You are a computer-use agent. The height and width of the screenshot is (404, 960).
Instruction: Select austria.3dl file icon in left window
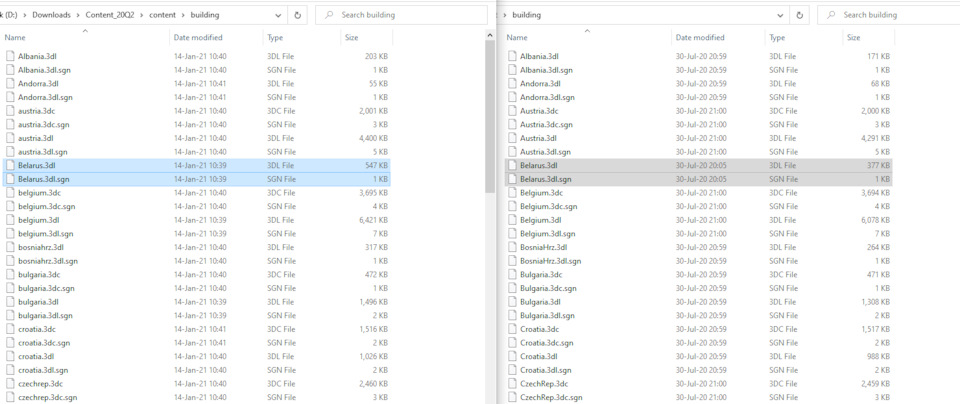click(10, 138)
